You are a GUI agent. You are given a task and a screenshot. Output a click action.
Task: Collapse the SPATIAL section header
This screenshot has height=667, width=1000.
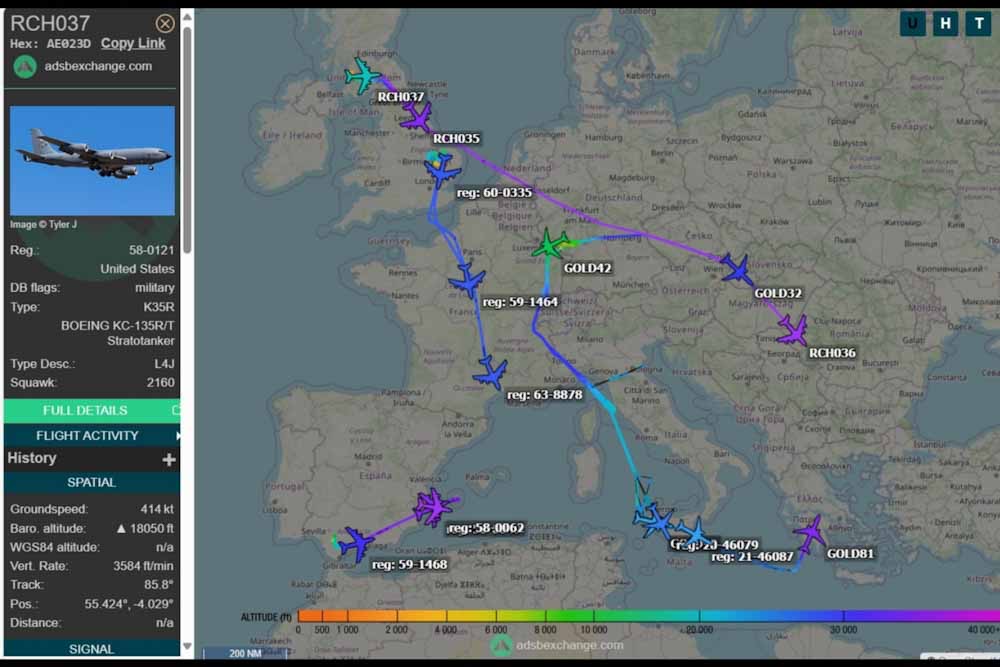pos(91,482)
